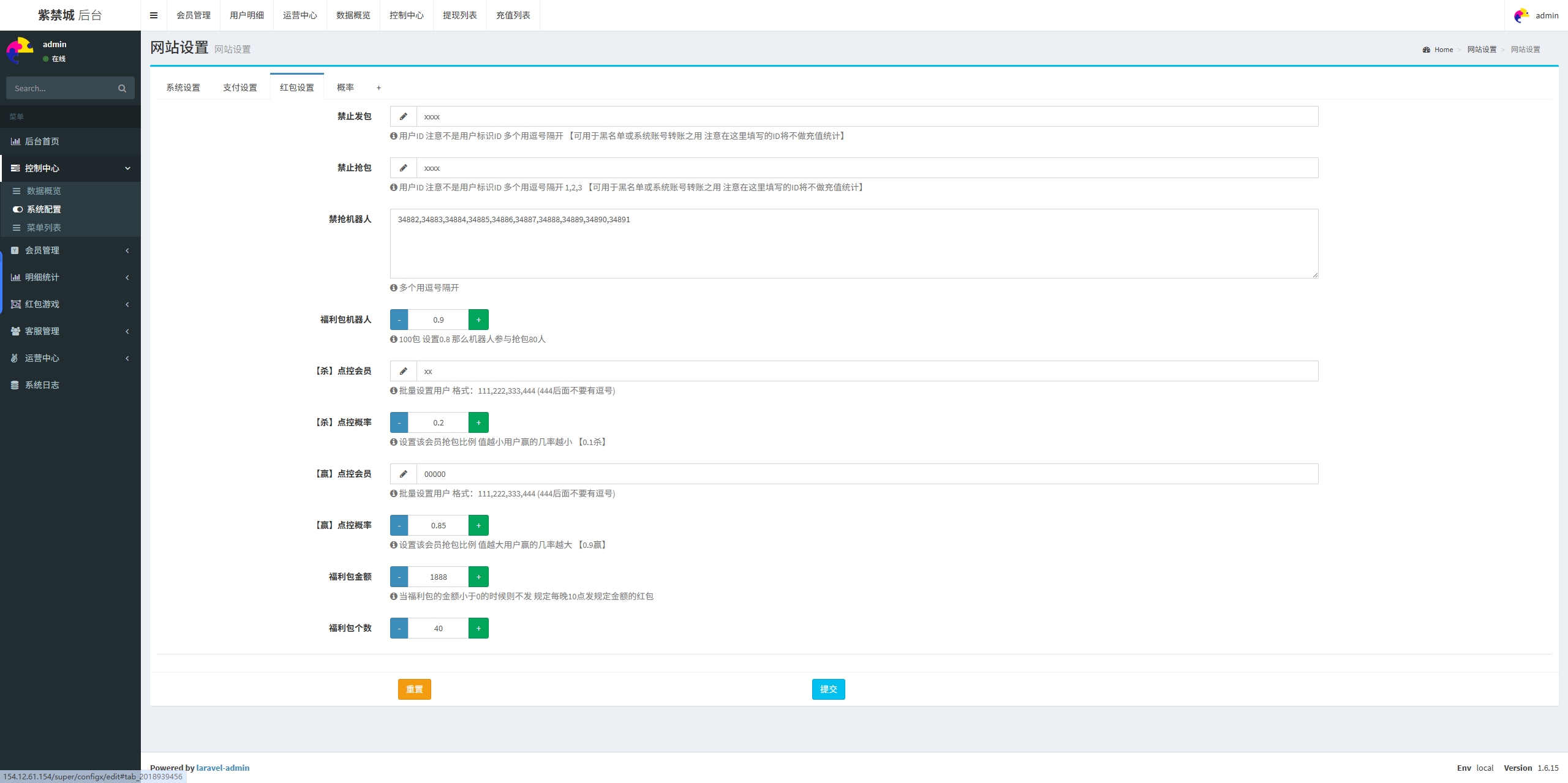Open 后台首页 dashboard chart icon
Image resolution: width=1568 pixels, height=783 pixels.
(x=15, y=141)
